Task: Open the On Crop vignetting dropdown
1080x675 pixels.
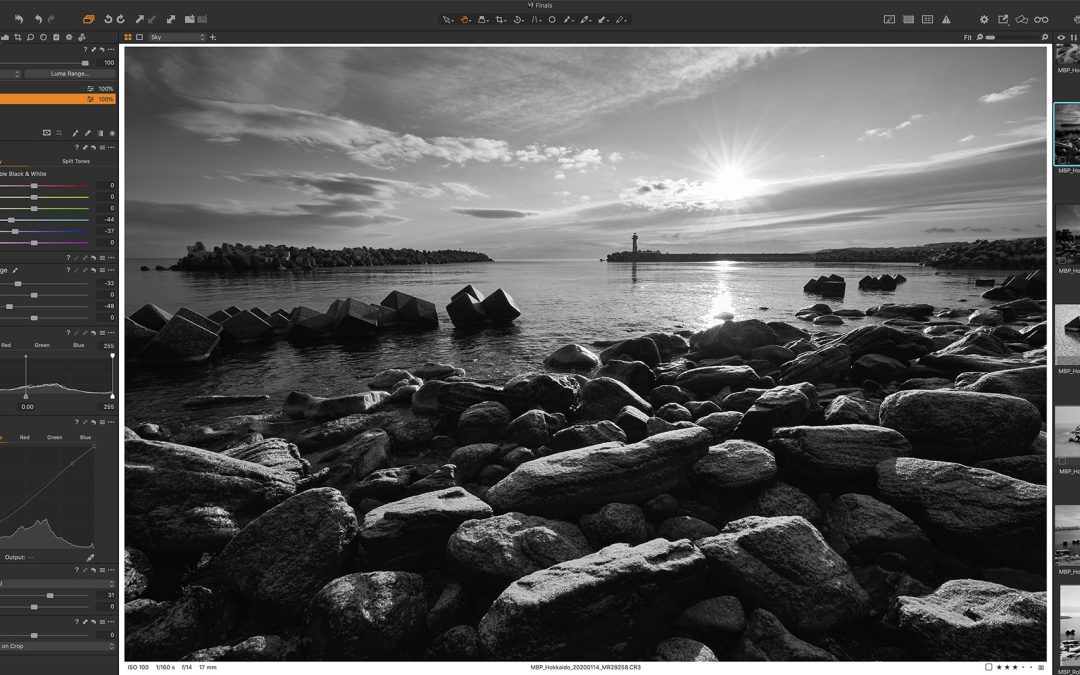Action: pyautogui.click(x=58, y=646)
